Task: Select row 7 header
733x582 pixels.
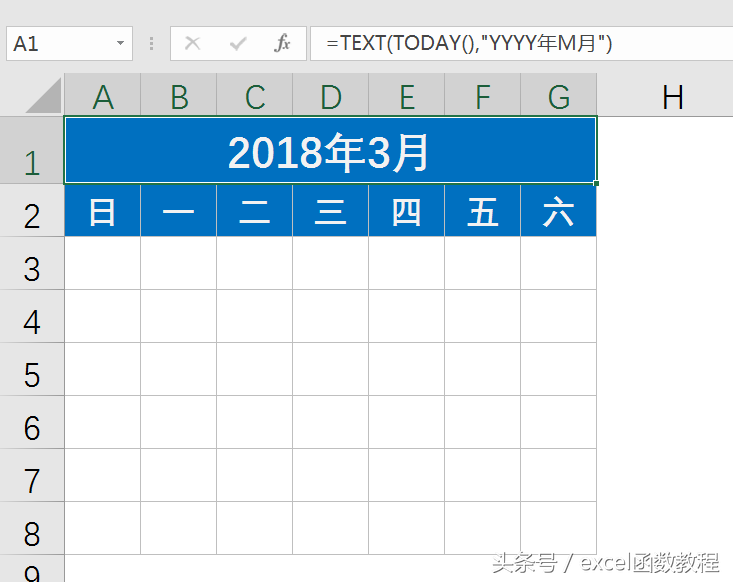Action: [32, 475]
